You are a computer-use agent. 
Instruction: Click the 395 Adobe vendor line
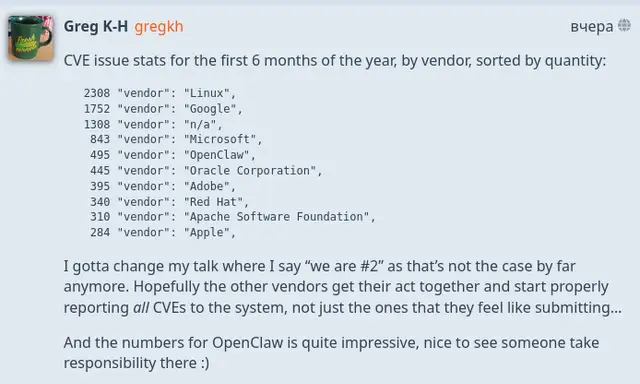pyautogui.click(x=163, y=186)
